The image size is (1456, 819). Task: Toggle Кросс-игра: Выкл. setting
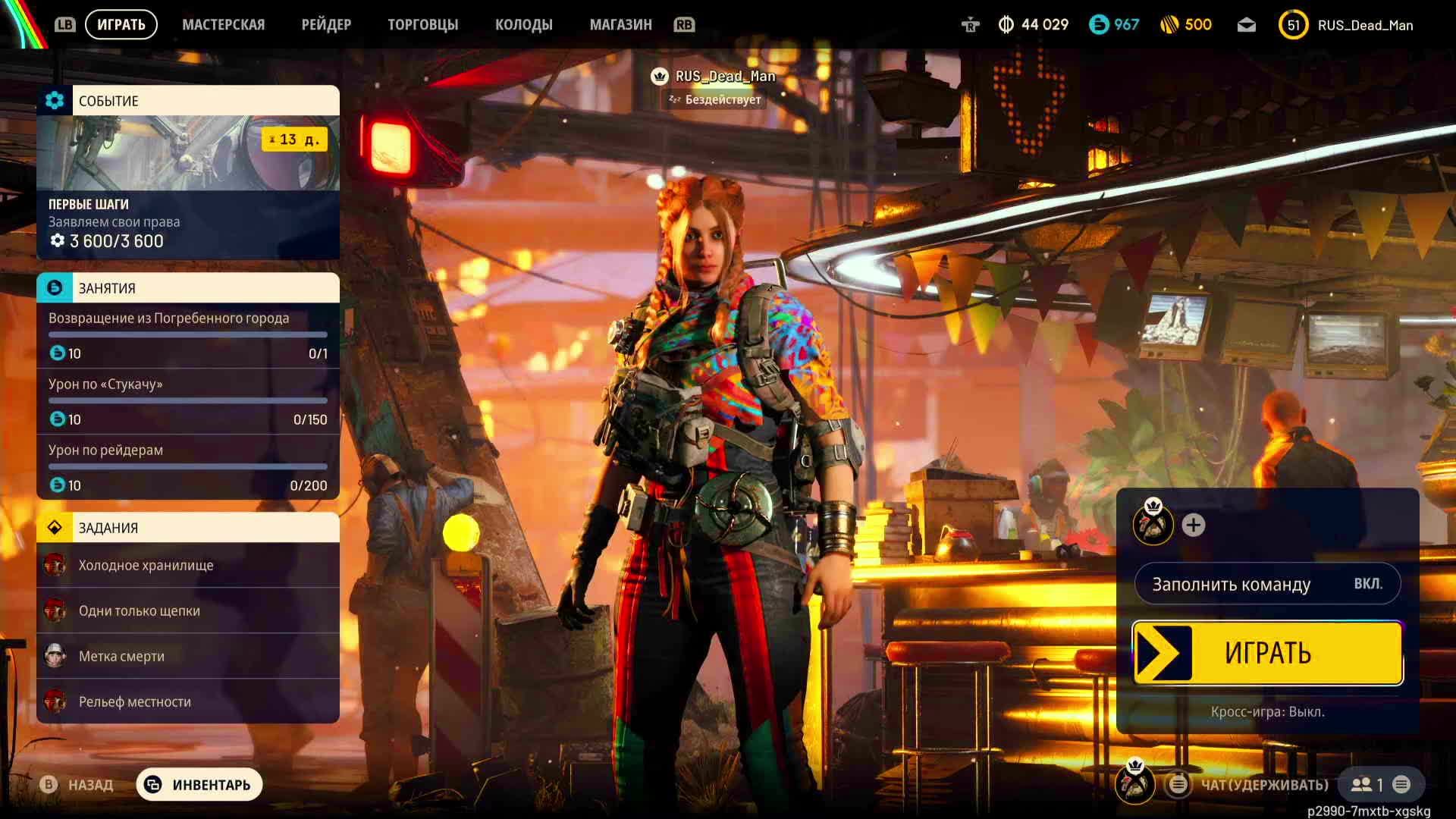1266,712
